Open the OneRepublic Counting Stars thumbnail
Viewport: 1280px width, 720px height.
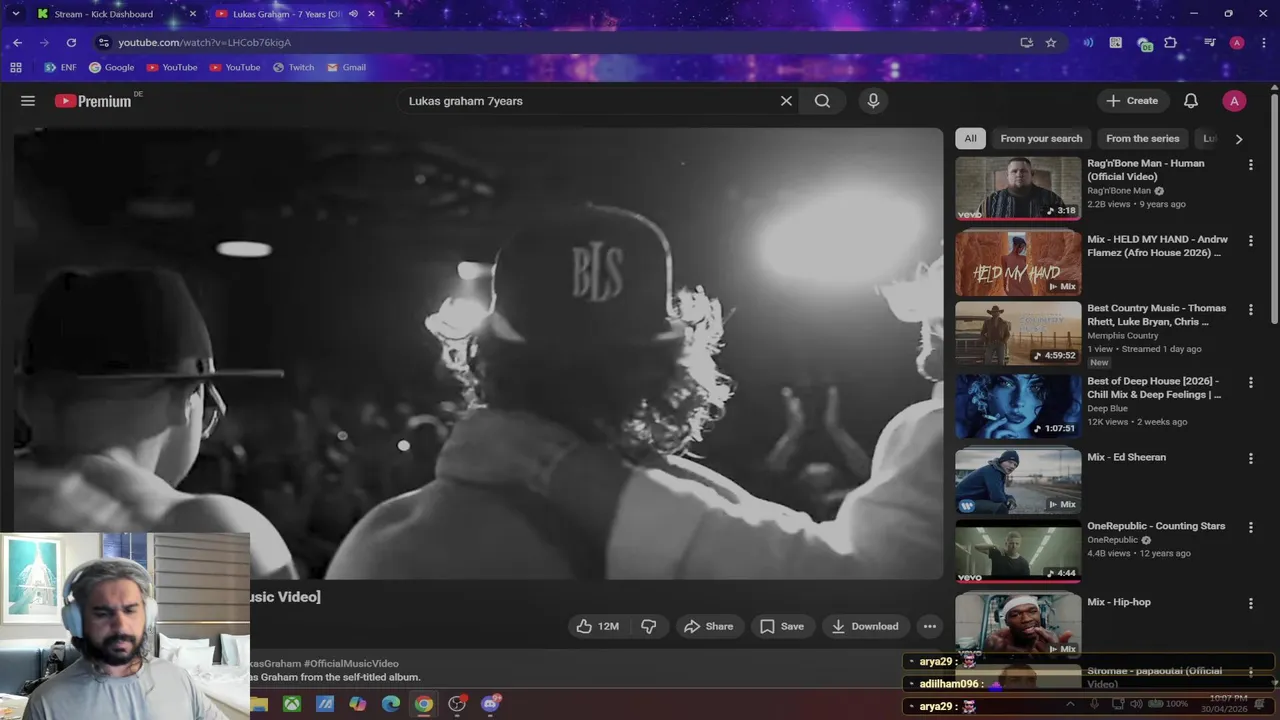point(1018,551)
